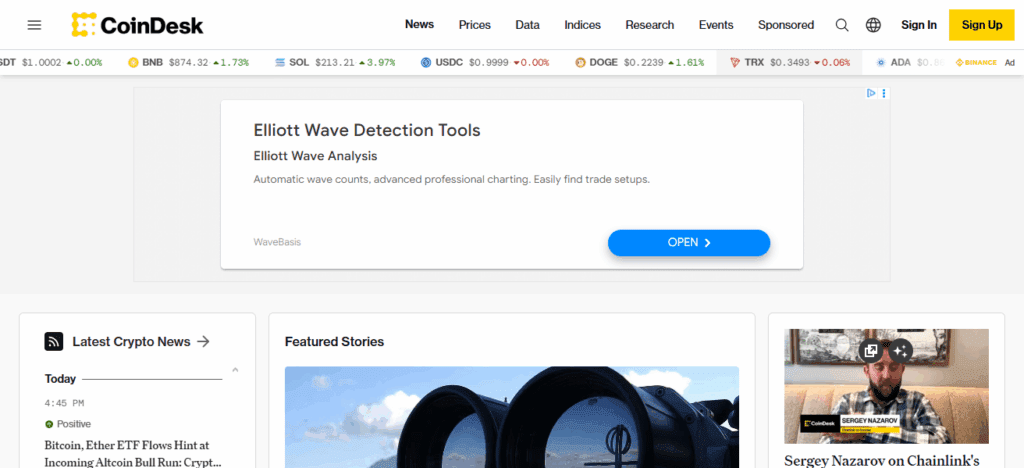The height and width of the screenshot is (468, 1024).
Task: Open the Sponsored menu
Action: click(x=786, y=25)
